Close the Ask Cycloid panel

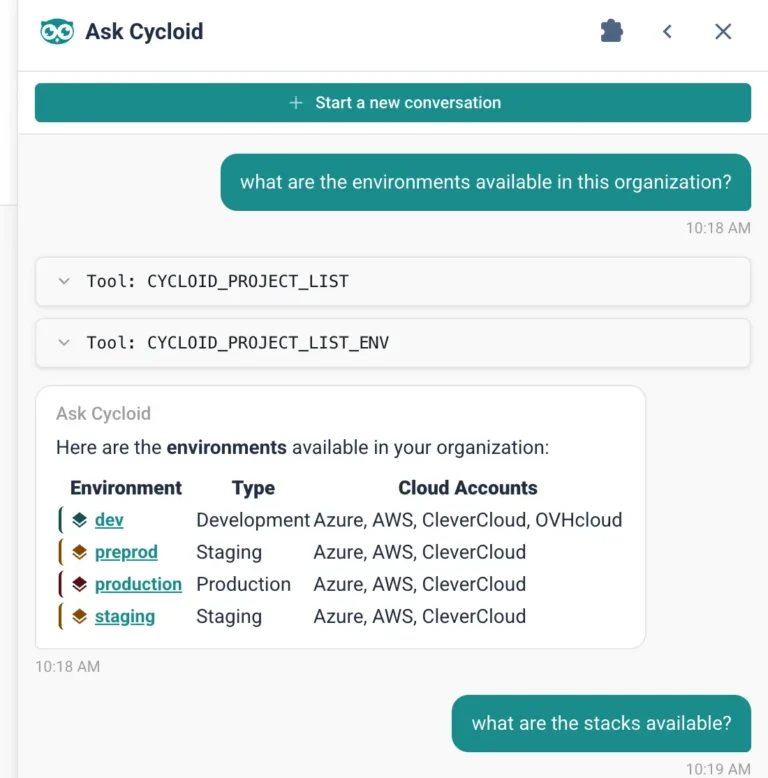click(723, 32)
